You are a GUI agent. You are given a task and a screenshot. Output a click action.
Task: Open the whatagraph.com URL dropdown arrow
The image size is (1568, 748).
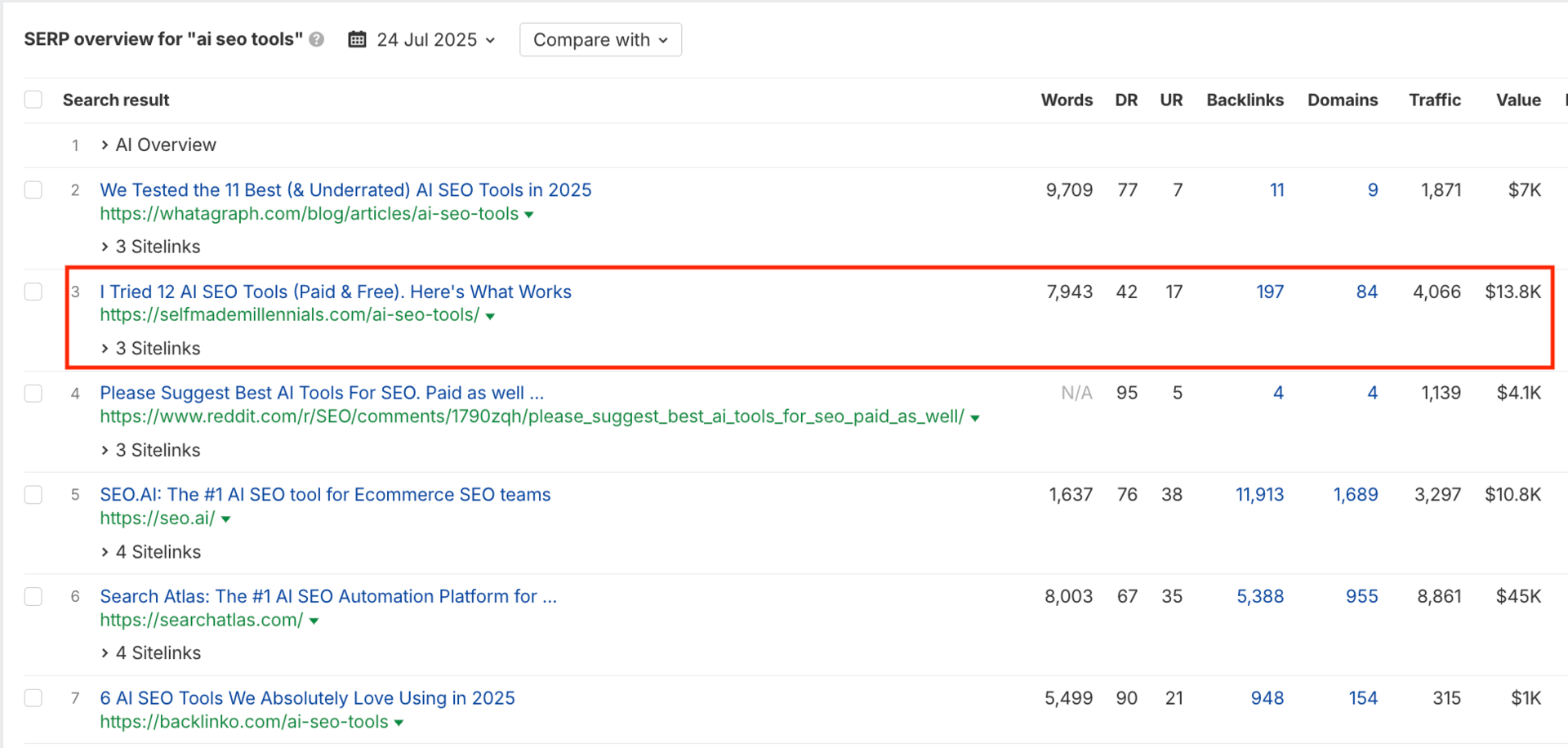529,215
